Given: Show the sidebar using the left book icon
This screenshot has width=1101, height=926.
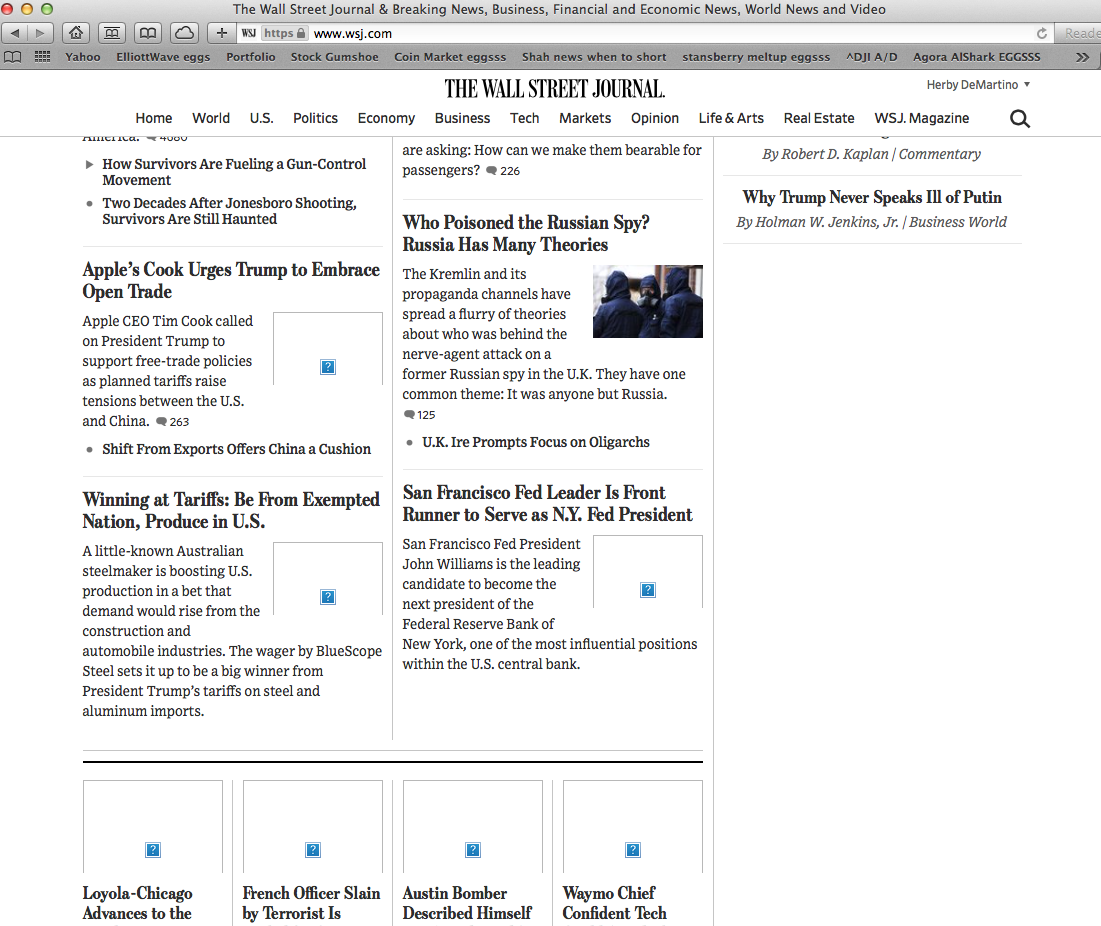Looking at the screenshot, I should pos(12,57).
